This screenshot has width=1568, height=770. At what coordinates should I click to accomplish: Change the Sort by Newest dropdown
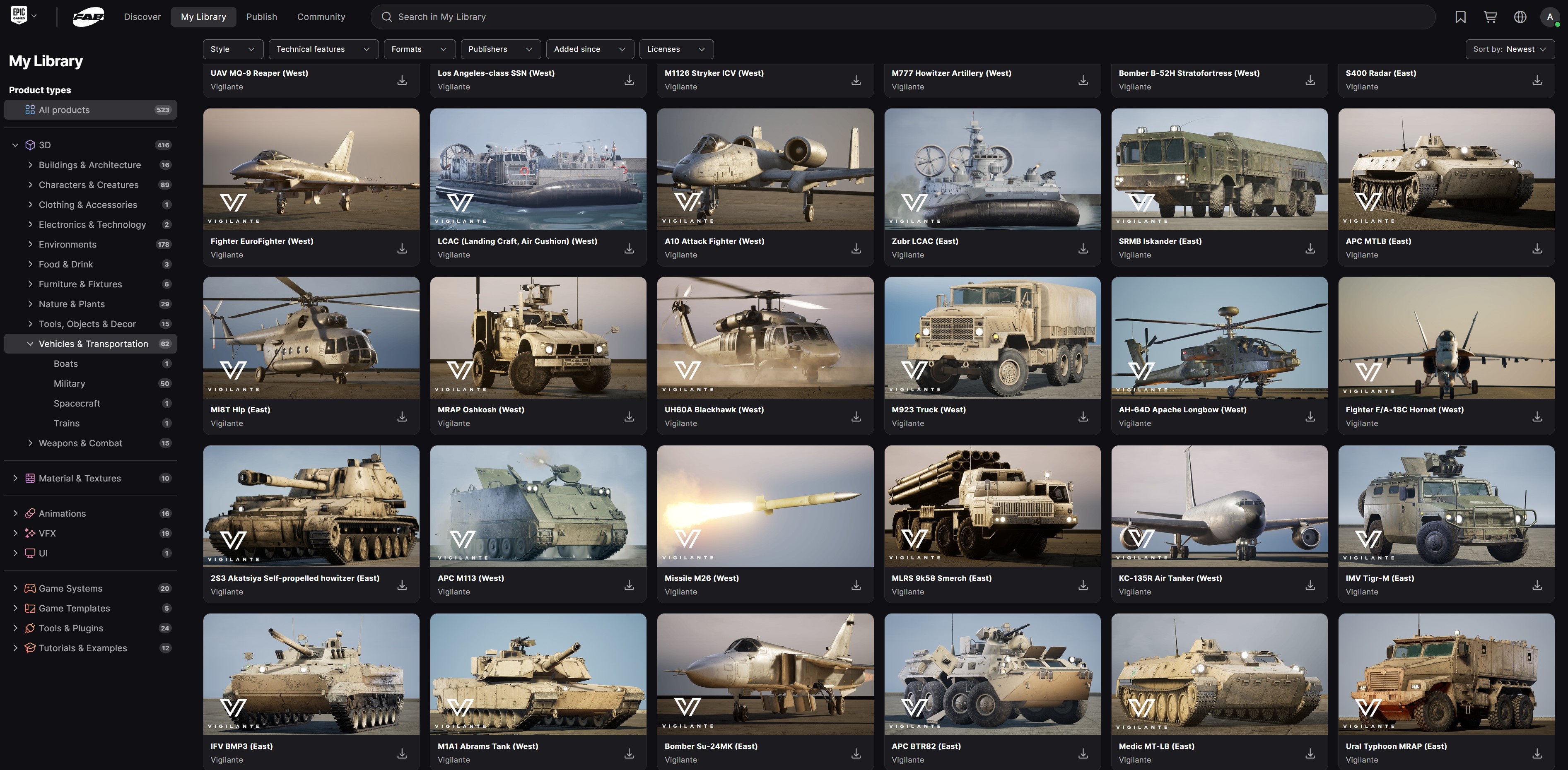(1510, 49)
